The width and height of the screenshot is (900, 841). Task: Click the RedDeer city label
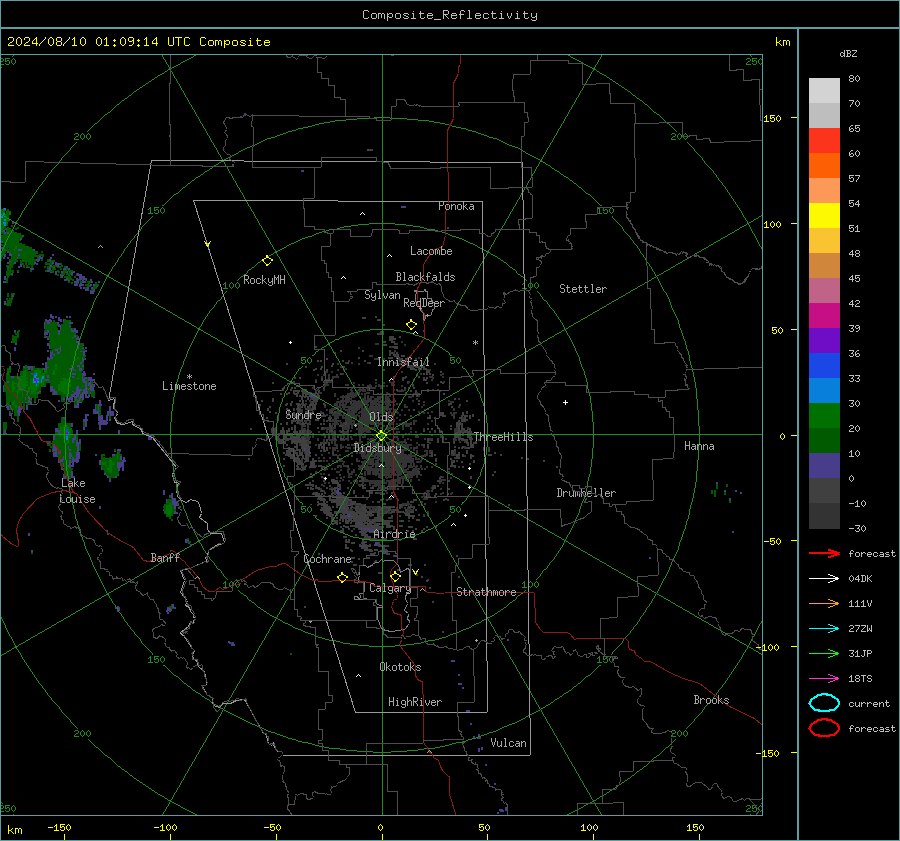tap(424, 303)
